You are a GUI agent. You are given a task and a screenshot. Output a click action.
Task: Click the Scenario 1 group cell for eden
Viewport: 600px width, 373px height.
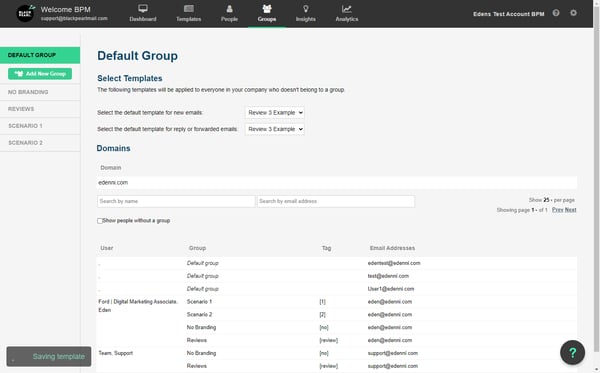[x=199, y=302]
